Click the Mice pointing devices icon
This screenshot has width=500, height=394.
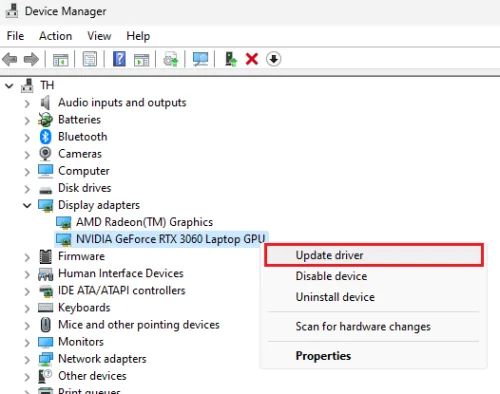(x=46, y=325)
